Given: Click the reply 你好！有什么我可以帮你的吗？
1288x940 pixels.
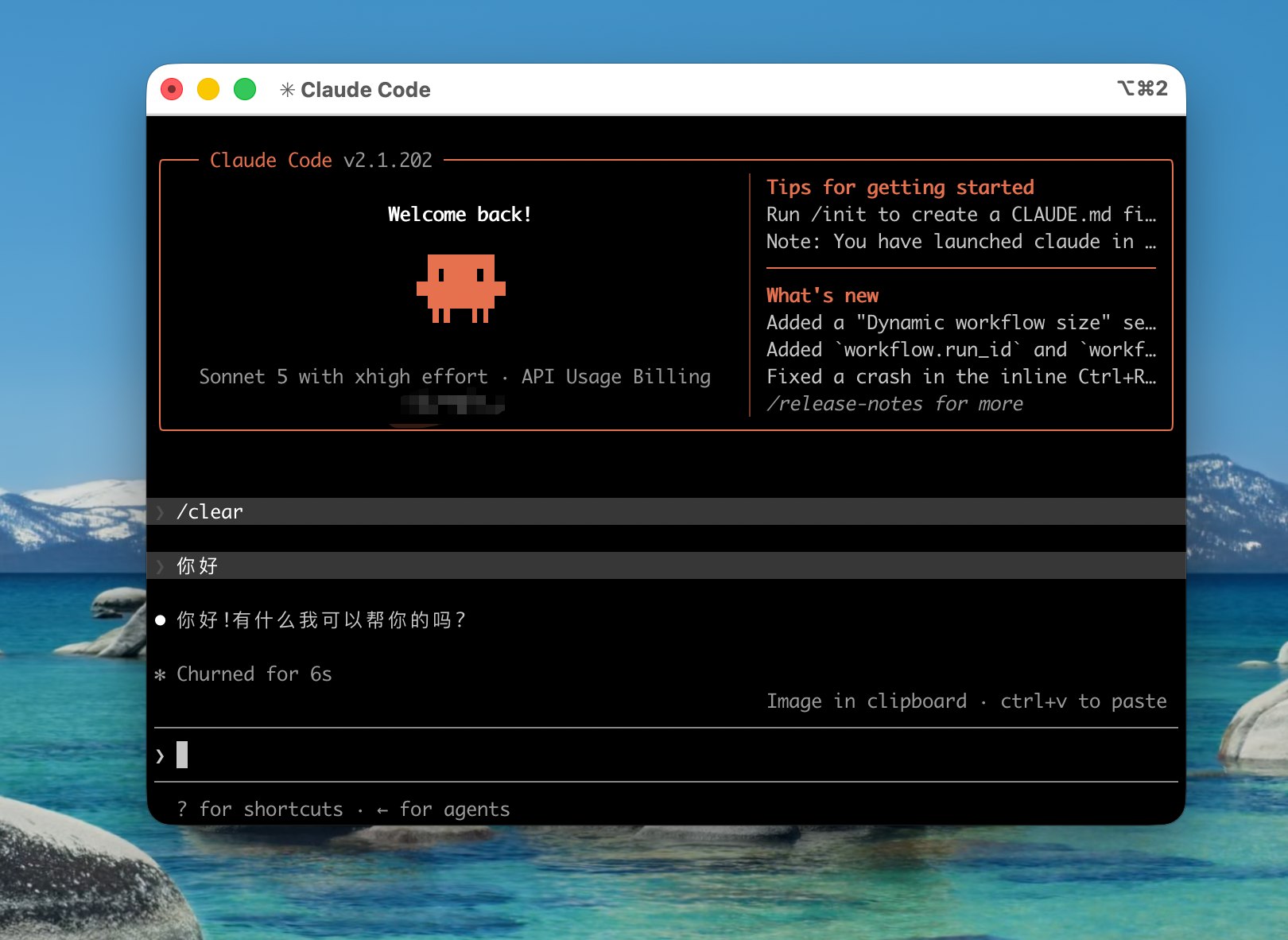Looking at the screenshot, I should point(321,620).
